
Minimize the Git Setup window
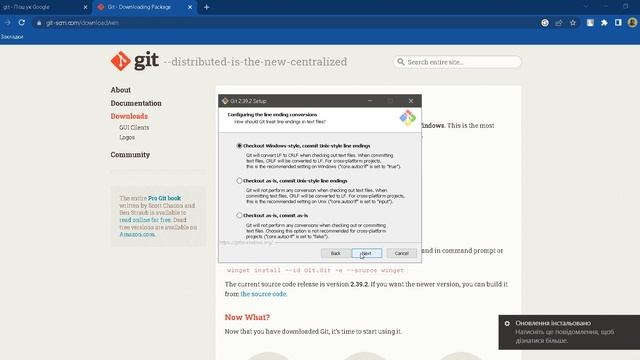[x=370, y=101]
